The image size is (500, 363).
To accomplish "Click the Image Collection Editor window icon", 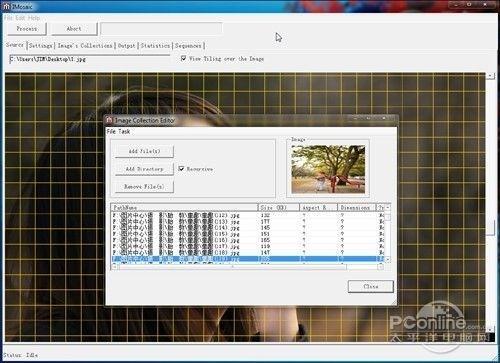I will (109, 120).
